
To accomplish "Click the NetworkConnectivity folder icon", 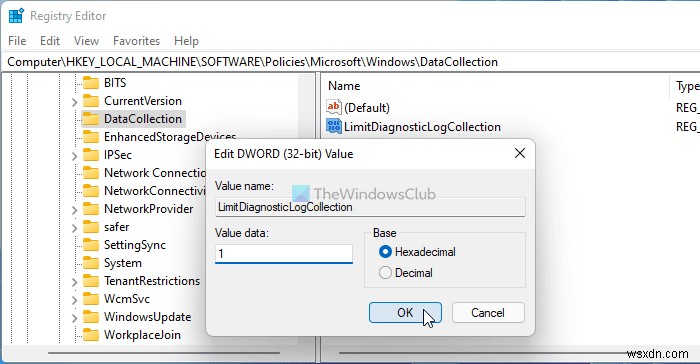I will click(x=91, y=191).
